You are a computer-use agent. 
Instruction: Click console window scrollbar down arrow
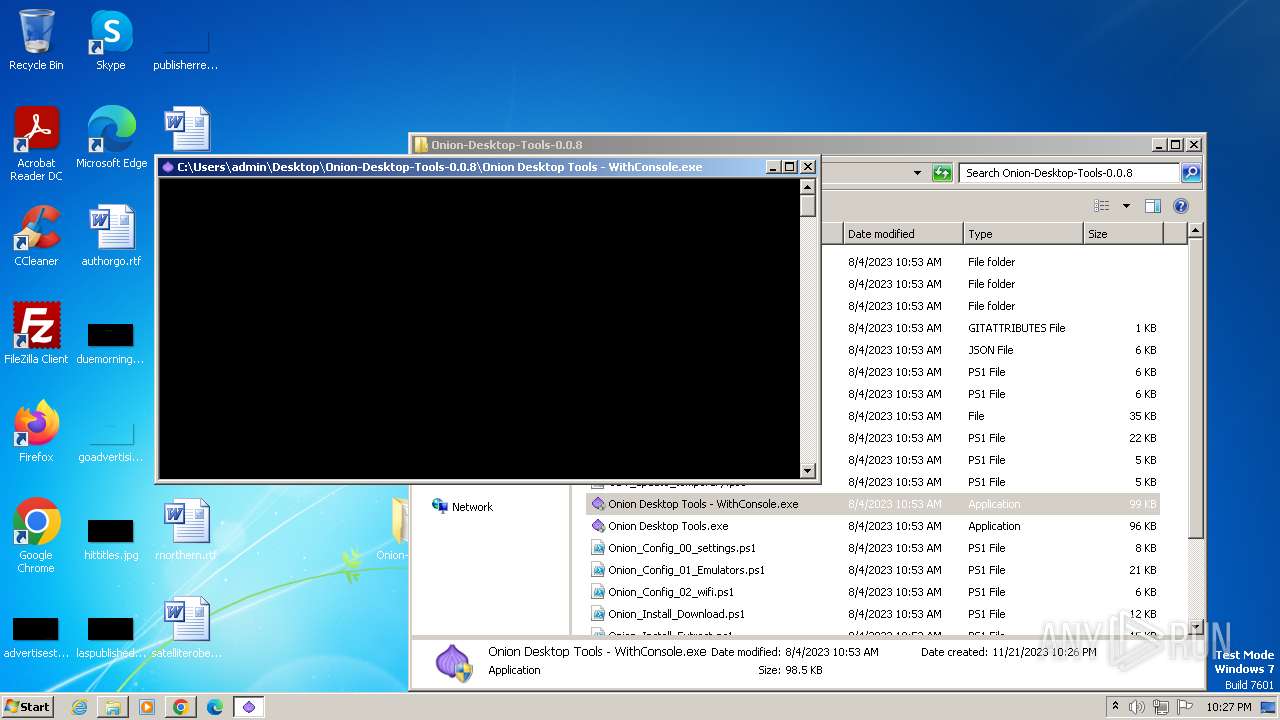point(808,471)
